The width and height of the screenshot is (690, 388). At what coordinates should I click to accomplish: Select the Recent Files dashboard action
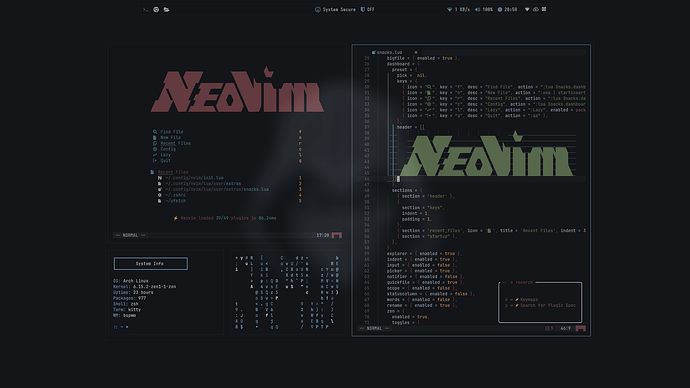(175, 143)
